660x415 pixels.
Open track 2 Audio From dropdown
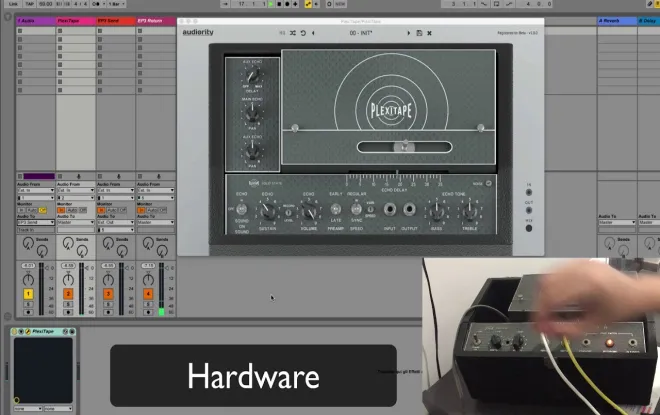[76, 191]
